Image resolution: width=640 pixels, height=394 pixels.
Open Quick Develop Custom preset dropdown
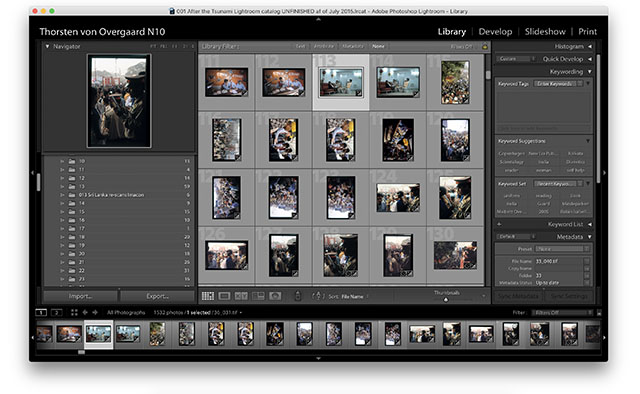point(516,59)
